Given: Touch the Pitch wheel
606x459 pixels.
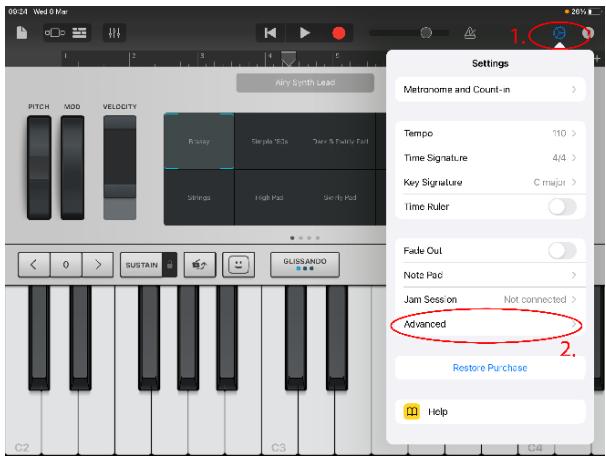Looking at the screenshot, I should coord(39,167).
